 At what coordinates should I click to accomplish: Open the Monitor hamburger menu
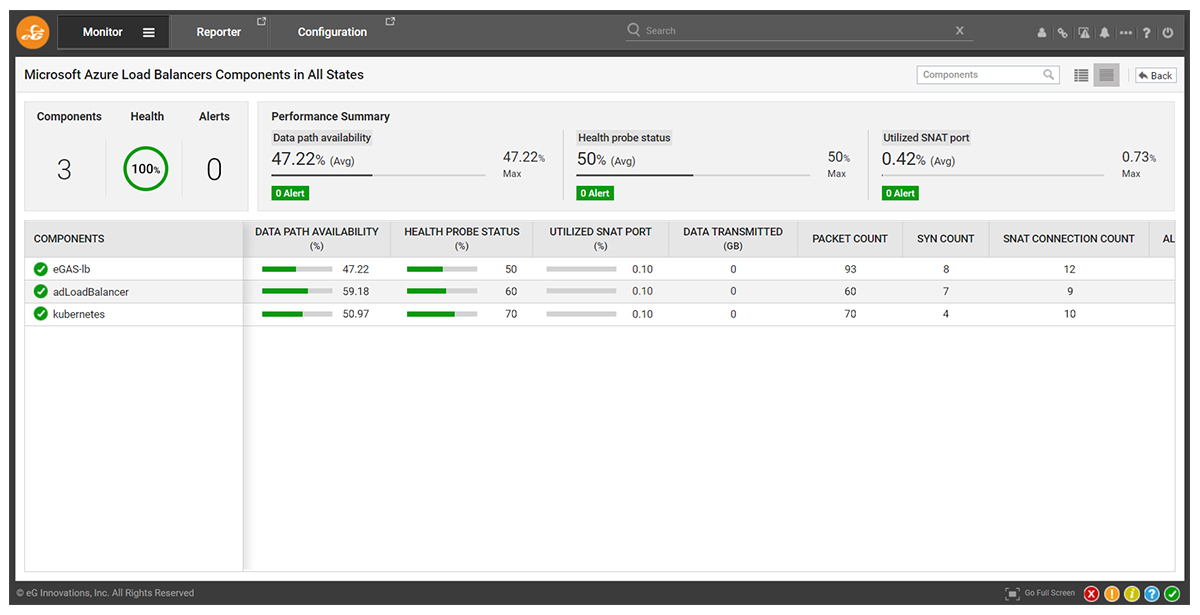(x=149, y=32)
